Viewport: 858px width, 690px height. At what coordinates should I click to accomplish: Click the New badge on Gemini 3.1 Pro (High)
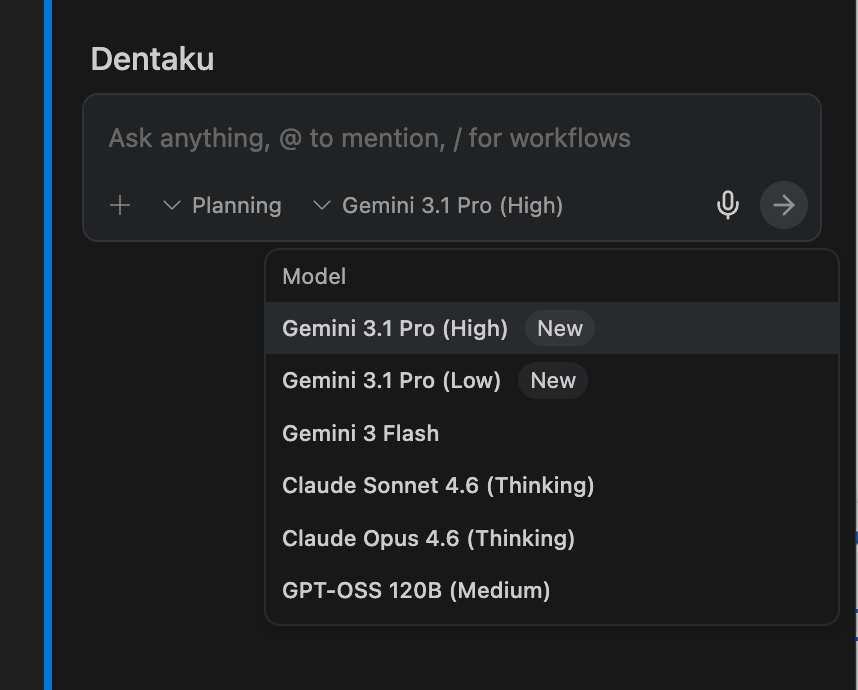pos(559,329)
